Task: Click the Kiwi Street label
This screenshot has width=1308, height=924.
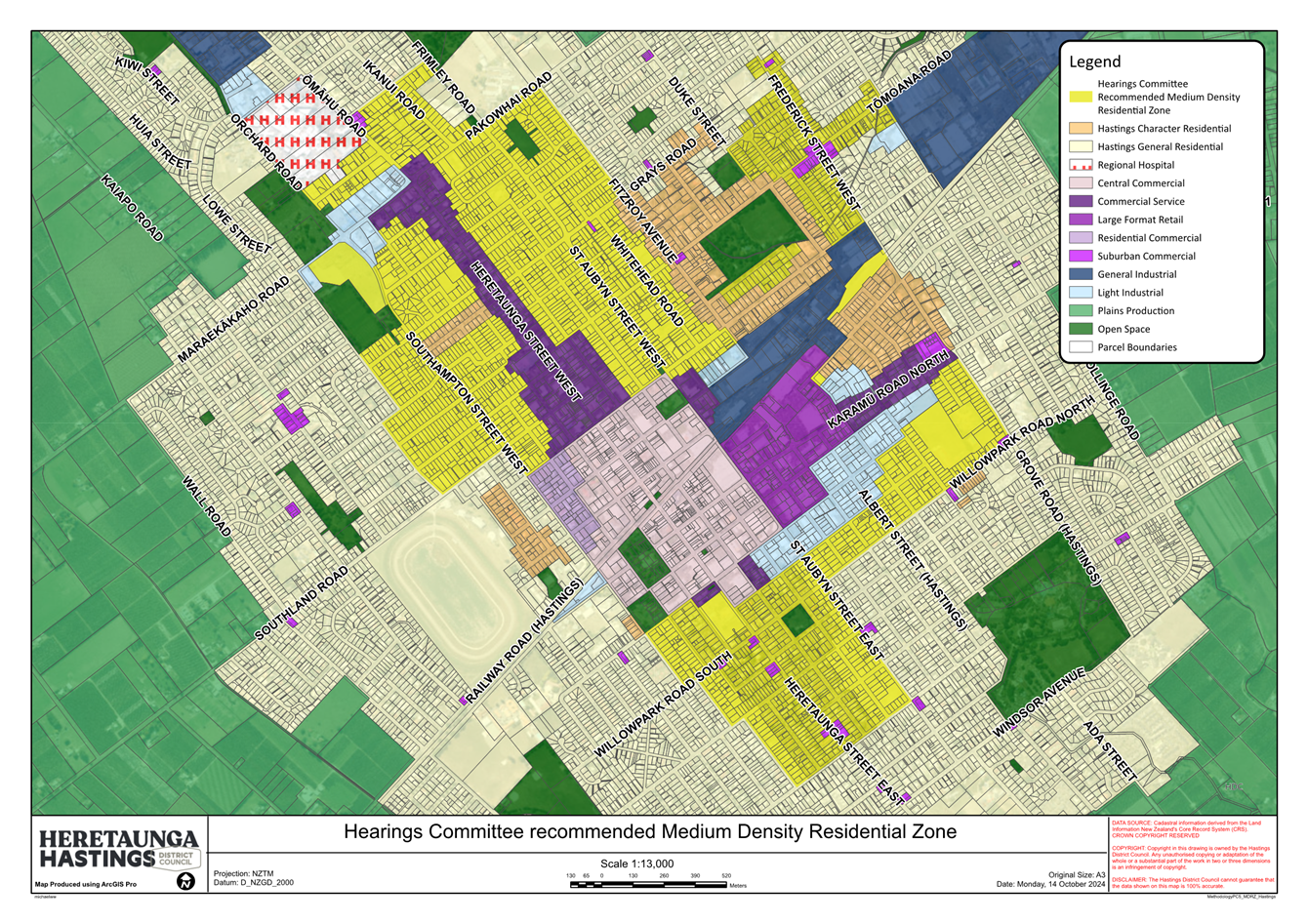Action: click(146, 80)
